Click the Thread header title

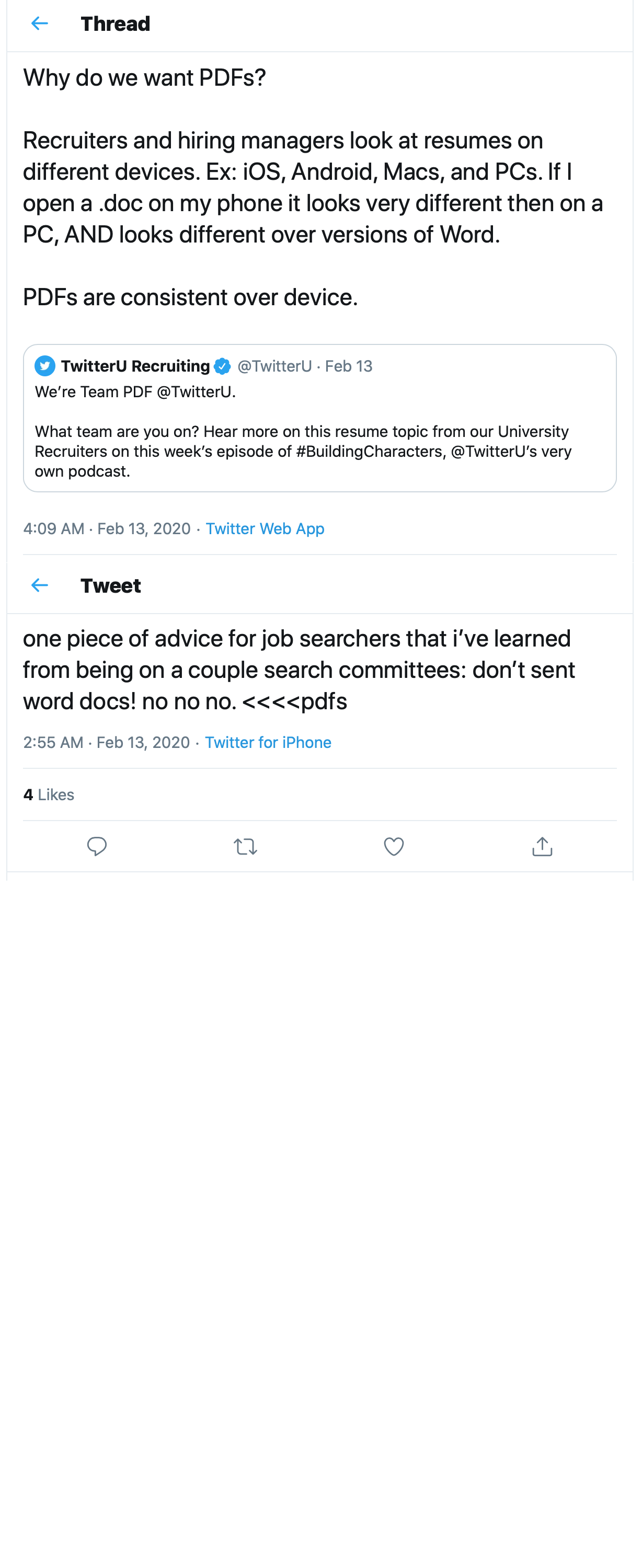coord(115,24)
